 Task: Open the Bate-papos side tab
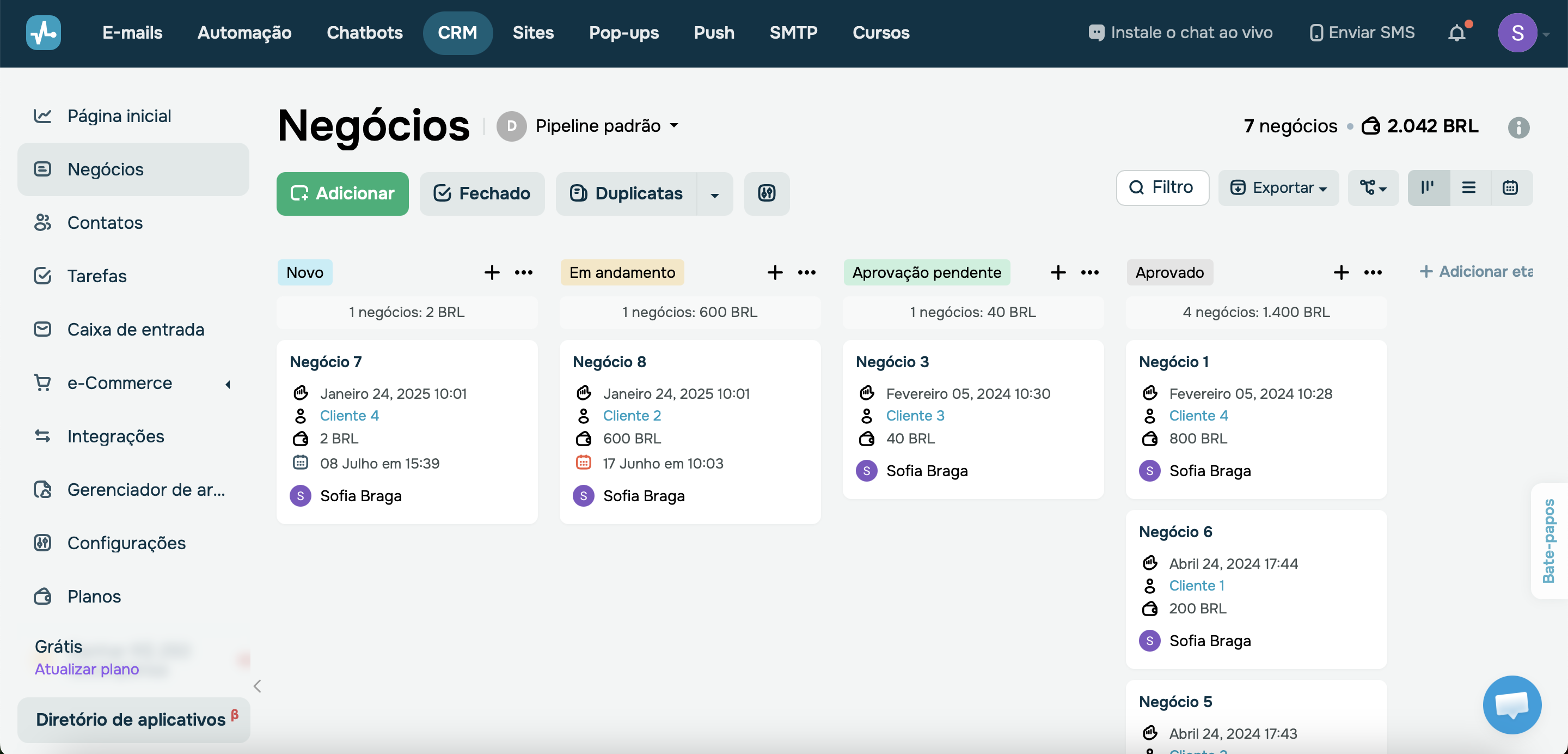pyautogui.click(x=1549, y=541)
